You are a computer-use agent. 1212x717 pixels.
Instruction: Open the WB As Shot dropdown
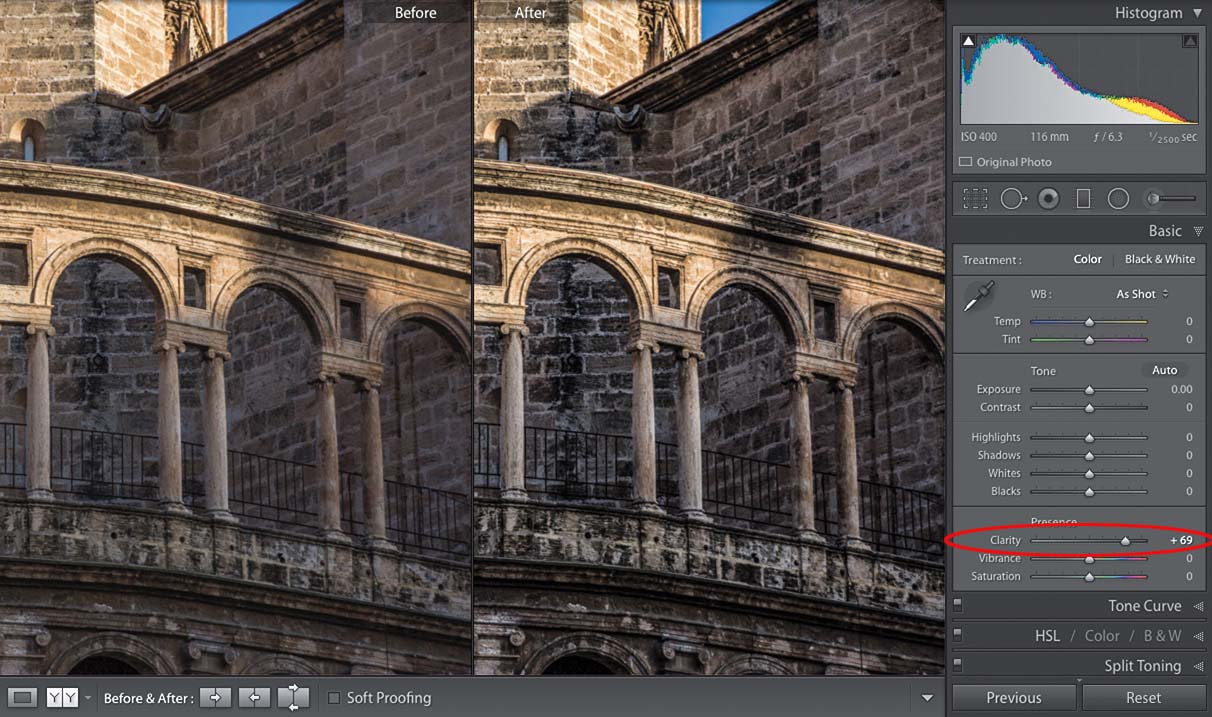pos(1142,294)
